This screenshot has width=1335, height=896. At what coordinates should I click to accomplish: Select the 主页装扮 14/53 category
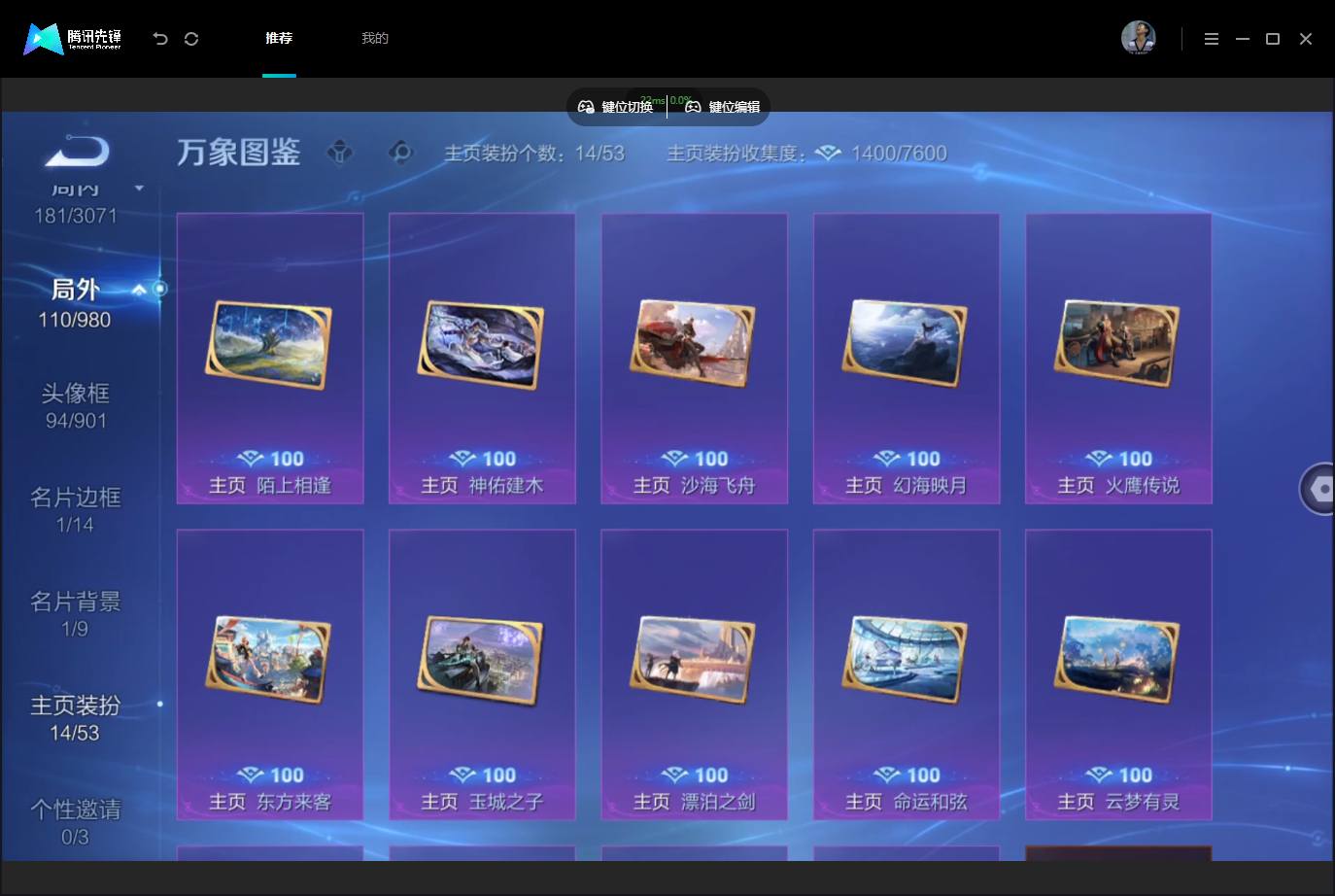point(75,718)
